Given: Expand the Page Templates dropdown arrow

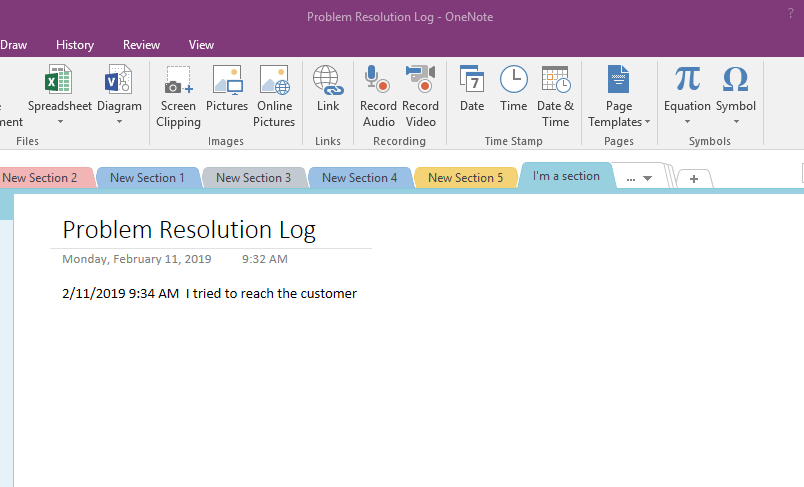Looking at the screenshot, I should coord(647,122).
